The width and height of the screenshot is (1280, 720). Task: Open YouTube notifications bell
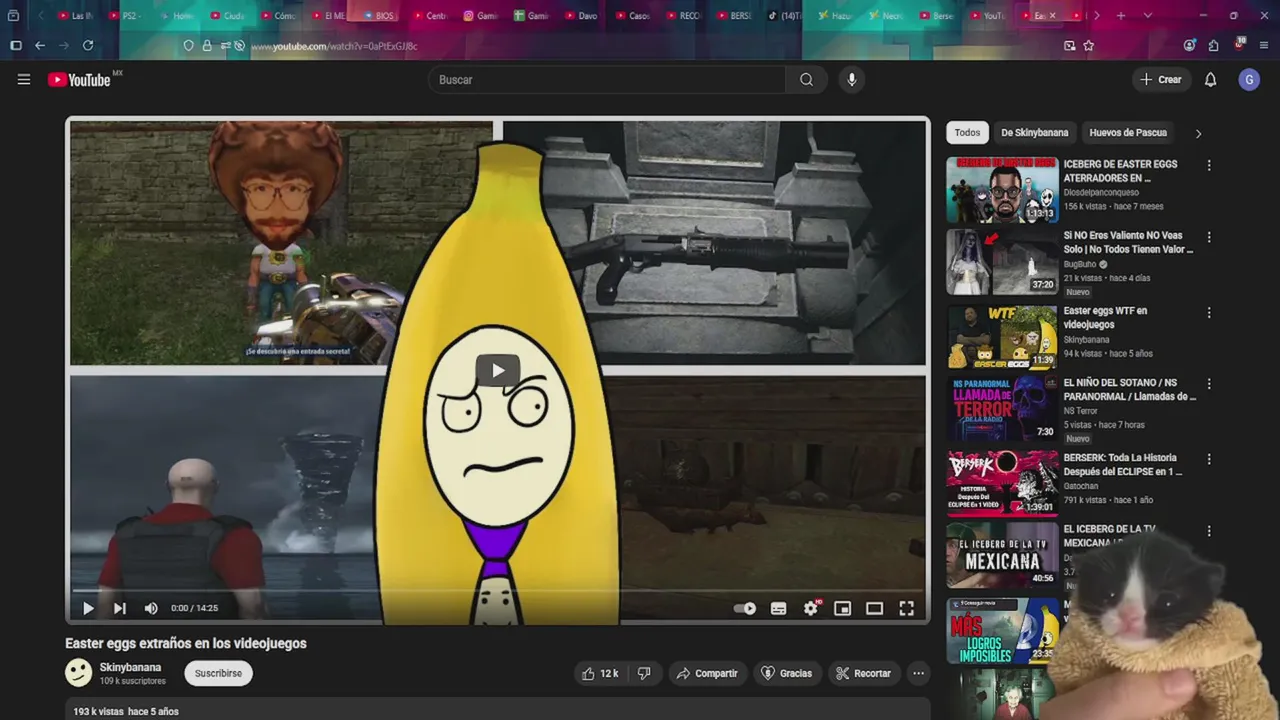(x=1210, y=80)
